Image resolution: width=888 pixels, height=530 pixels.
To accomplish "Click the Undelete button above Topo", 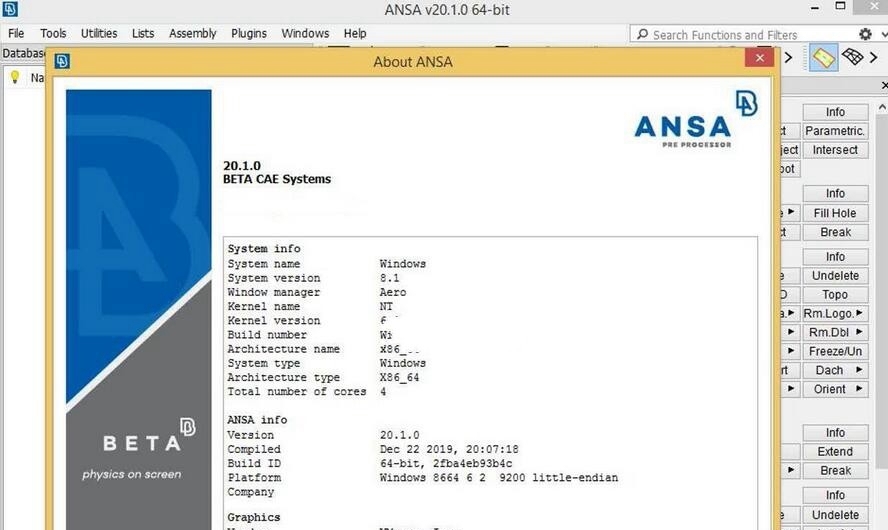I will click(x=835, y=276).
